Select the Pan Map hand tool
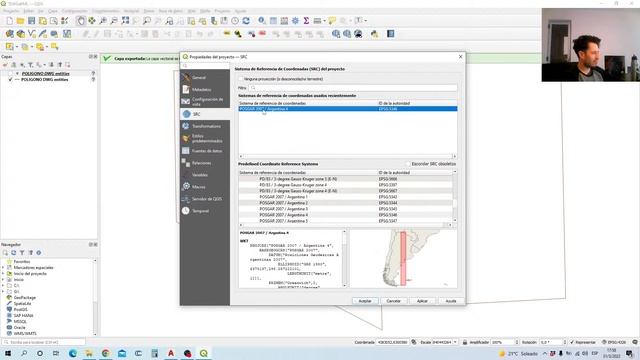This screenshot has height=360, width=640. (x=81, y=20)
